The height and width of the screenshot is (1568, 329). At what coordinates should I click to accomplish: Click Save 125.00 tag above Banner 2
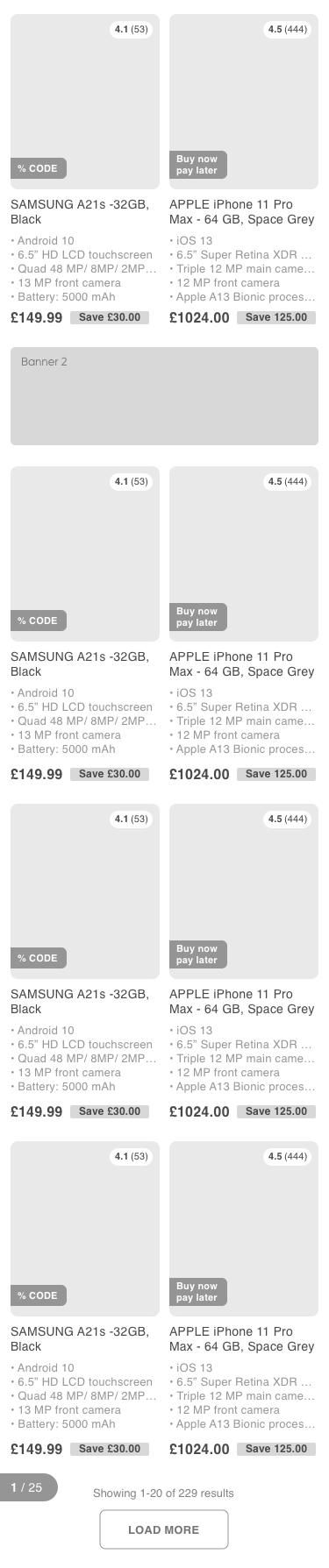pos(276,317)
